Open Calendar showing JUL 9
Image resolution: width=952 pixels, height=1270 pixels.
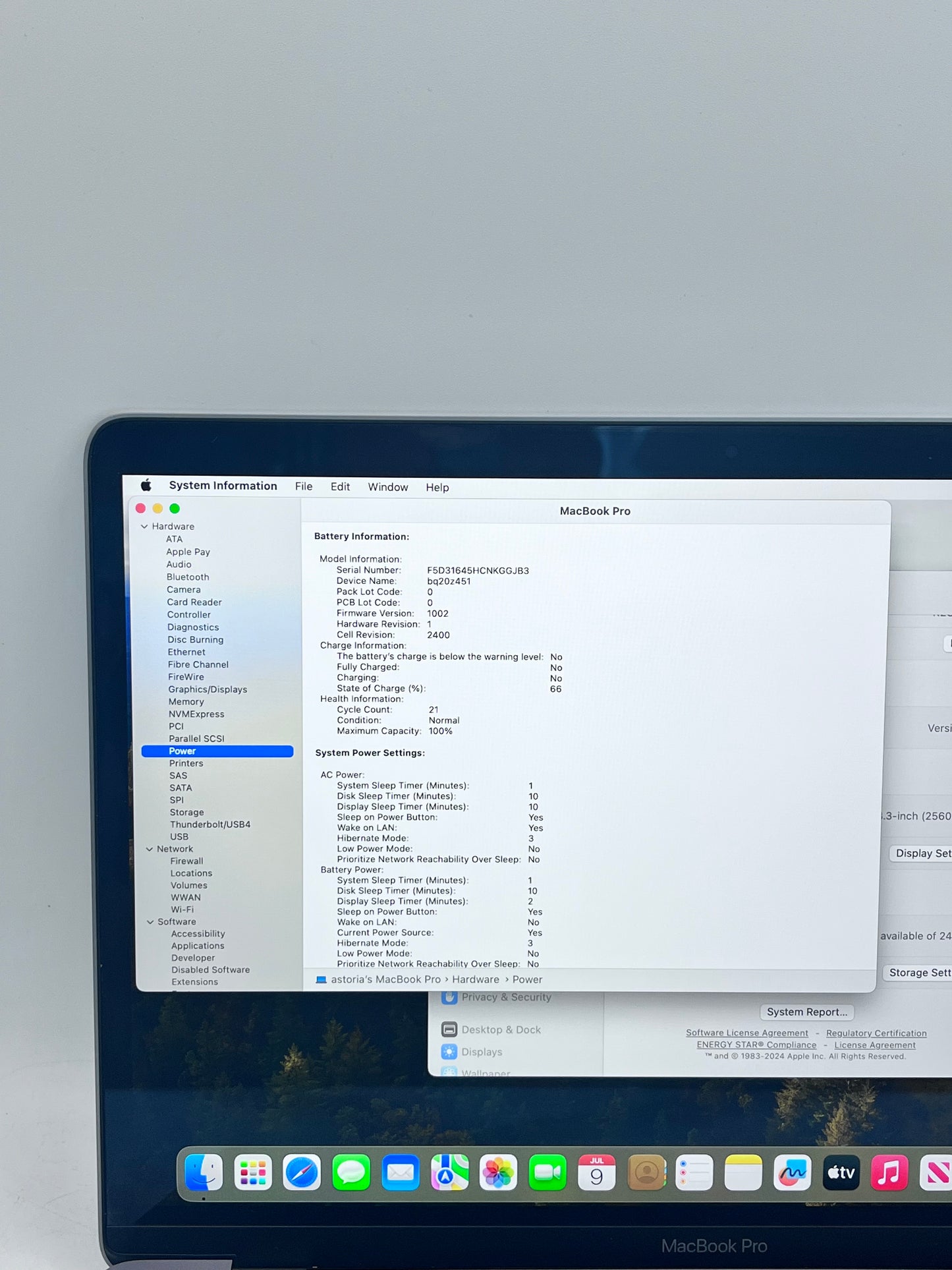(x=597, y=1172)
